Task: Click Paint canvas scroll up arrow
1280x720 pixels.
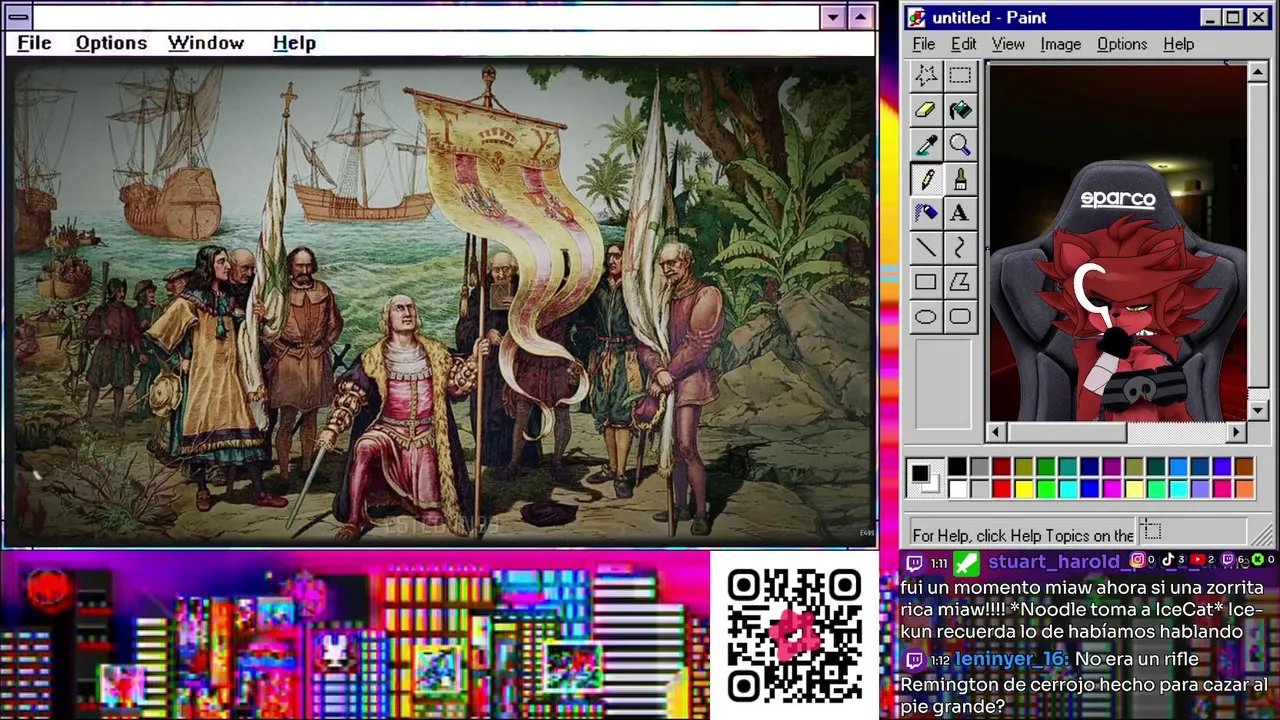Action: pos(1257,72)
